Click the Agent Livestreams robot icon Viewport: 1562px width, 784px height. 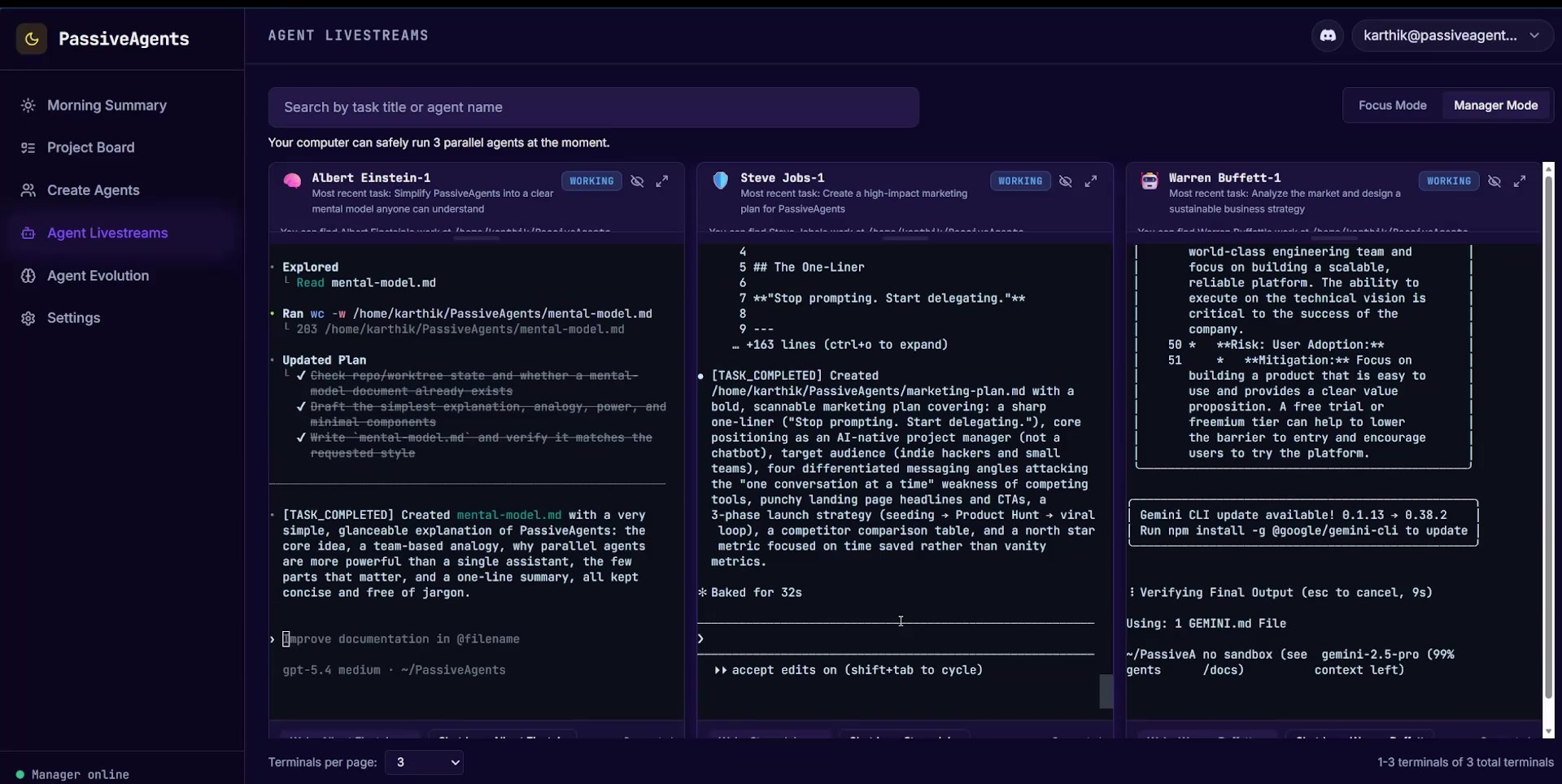tap(28, 233)
